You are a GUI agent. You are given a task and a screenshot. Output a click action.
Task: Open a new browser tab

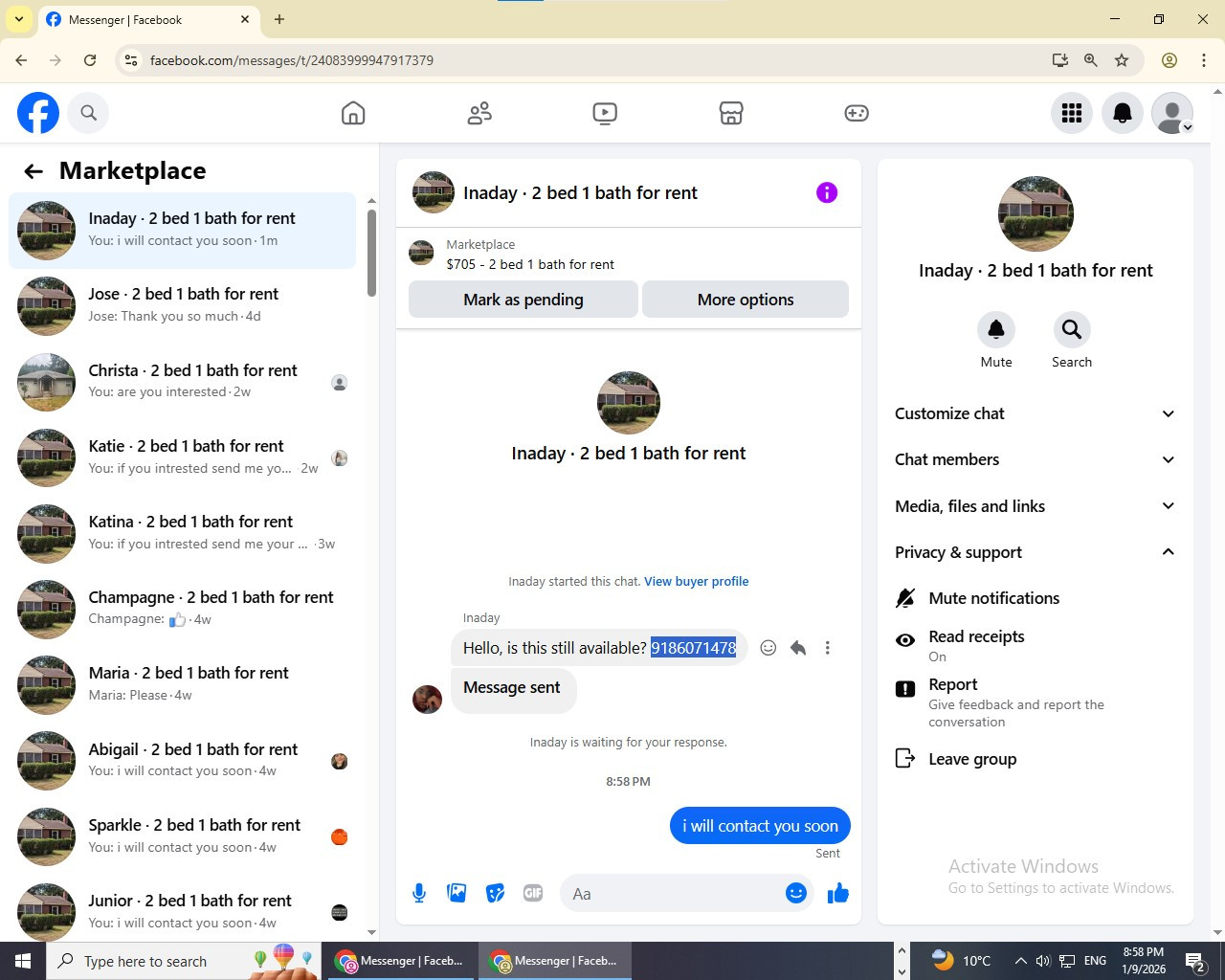point(279,19)
